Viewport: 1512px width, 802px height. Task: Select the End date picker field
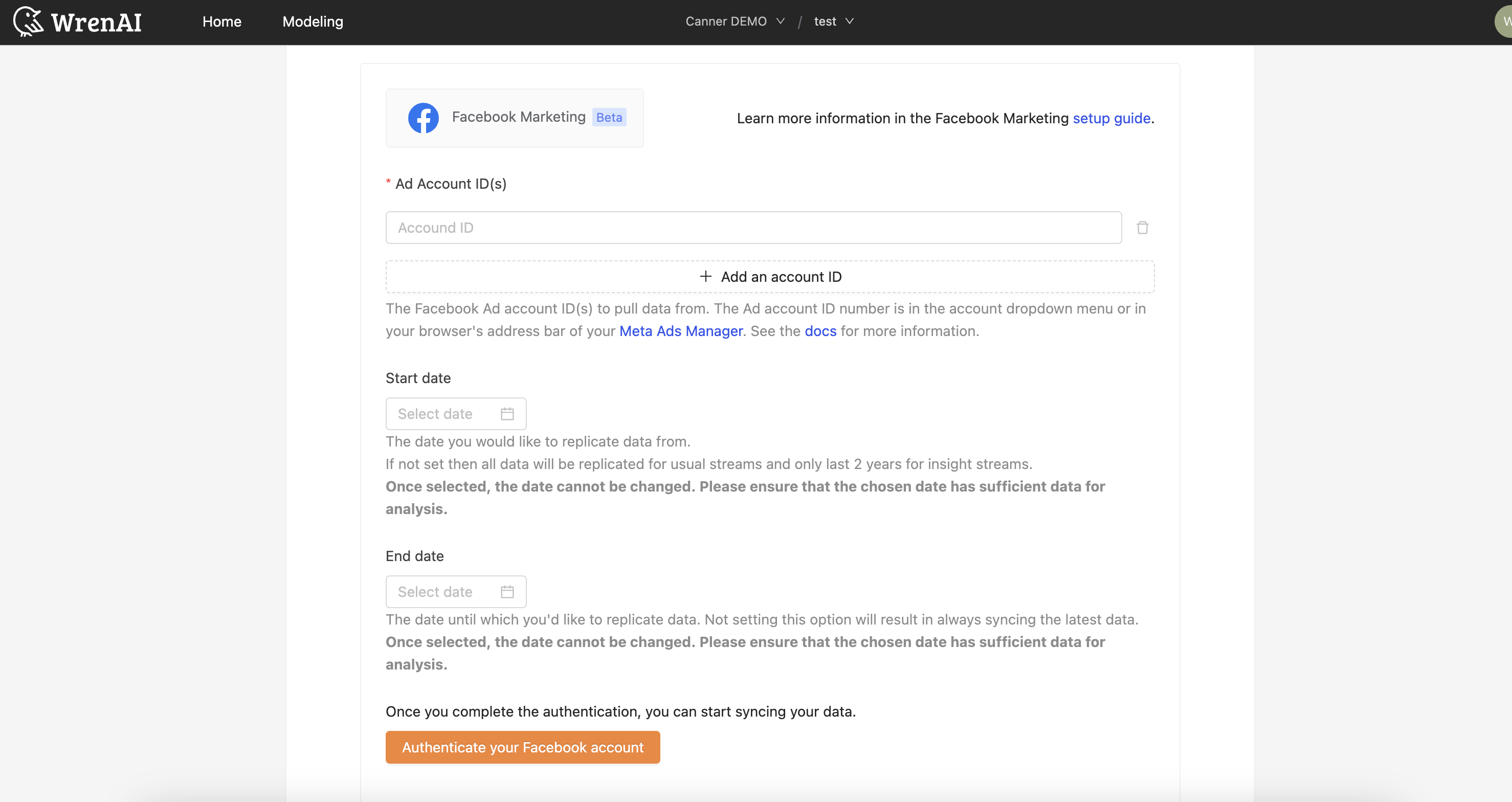[454, 591]
